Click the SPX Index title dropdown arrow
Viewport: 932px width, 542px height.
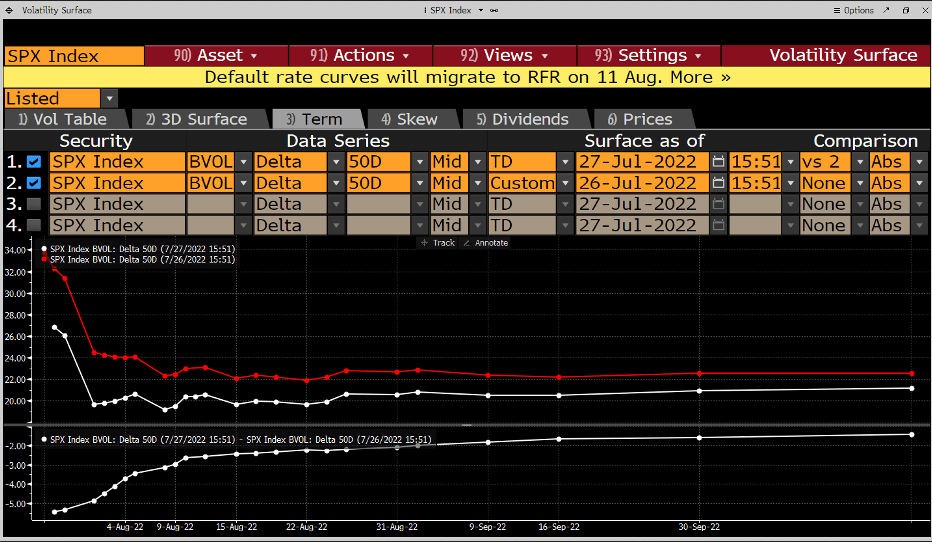pyautogui.click(x=481, y=10)
